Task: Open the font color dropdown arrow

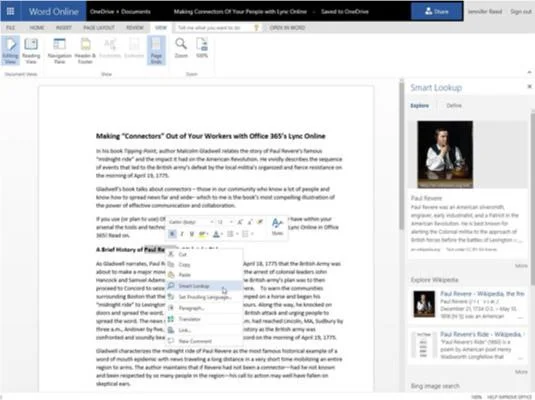Action: point(222,234)
